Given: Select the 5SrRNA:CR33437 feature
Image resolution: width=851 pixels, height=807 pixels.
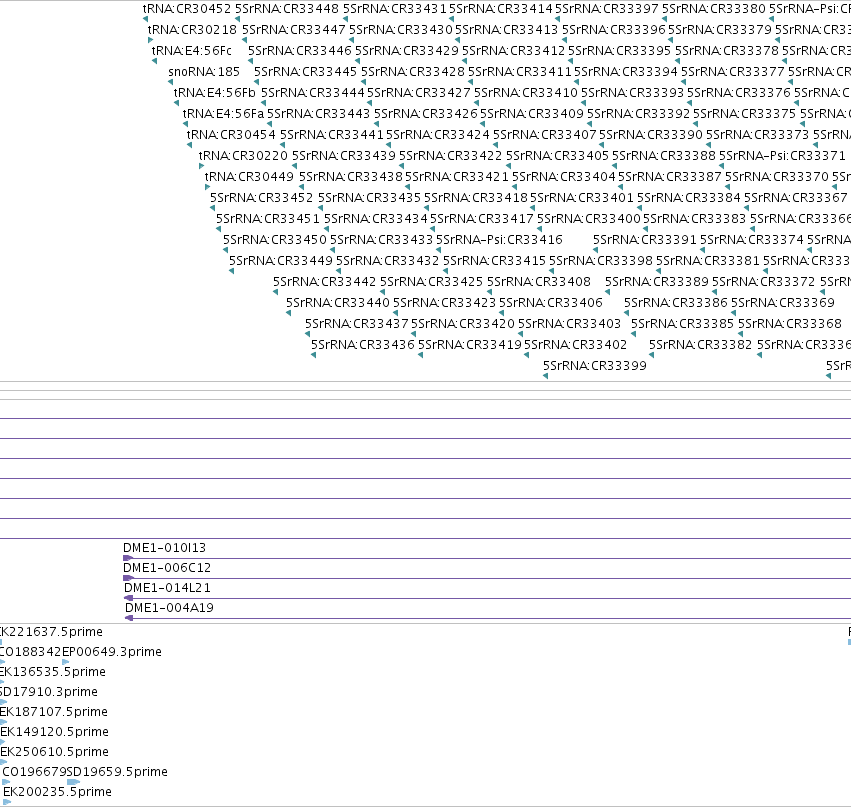Looking at the screenshot, I should (357, 323).
